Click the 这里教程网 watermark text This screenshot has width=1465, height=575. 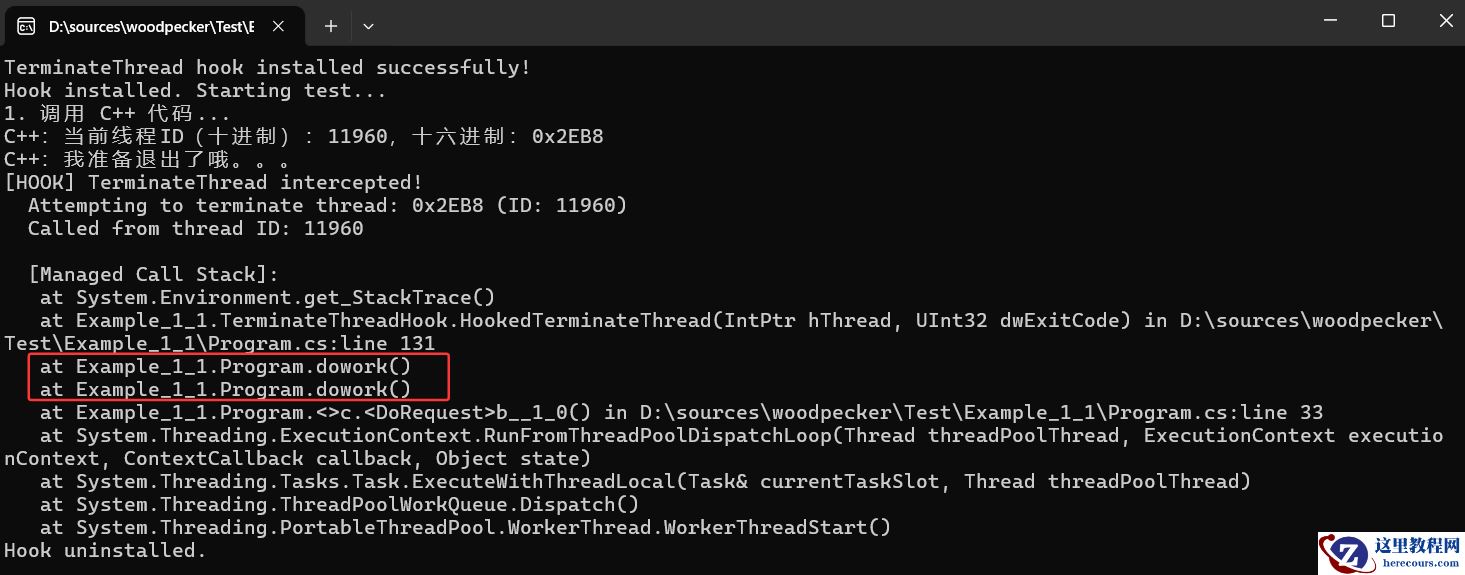point(1417,546)
